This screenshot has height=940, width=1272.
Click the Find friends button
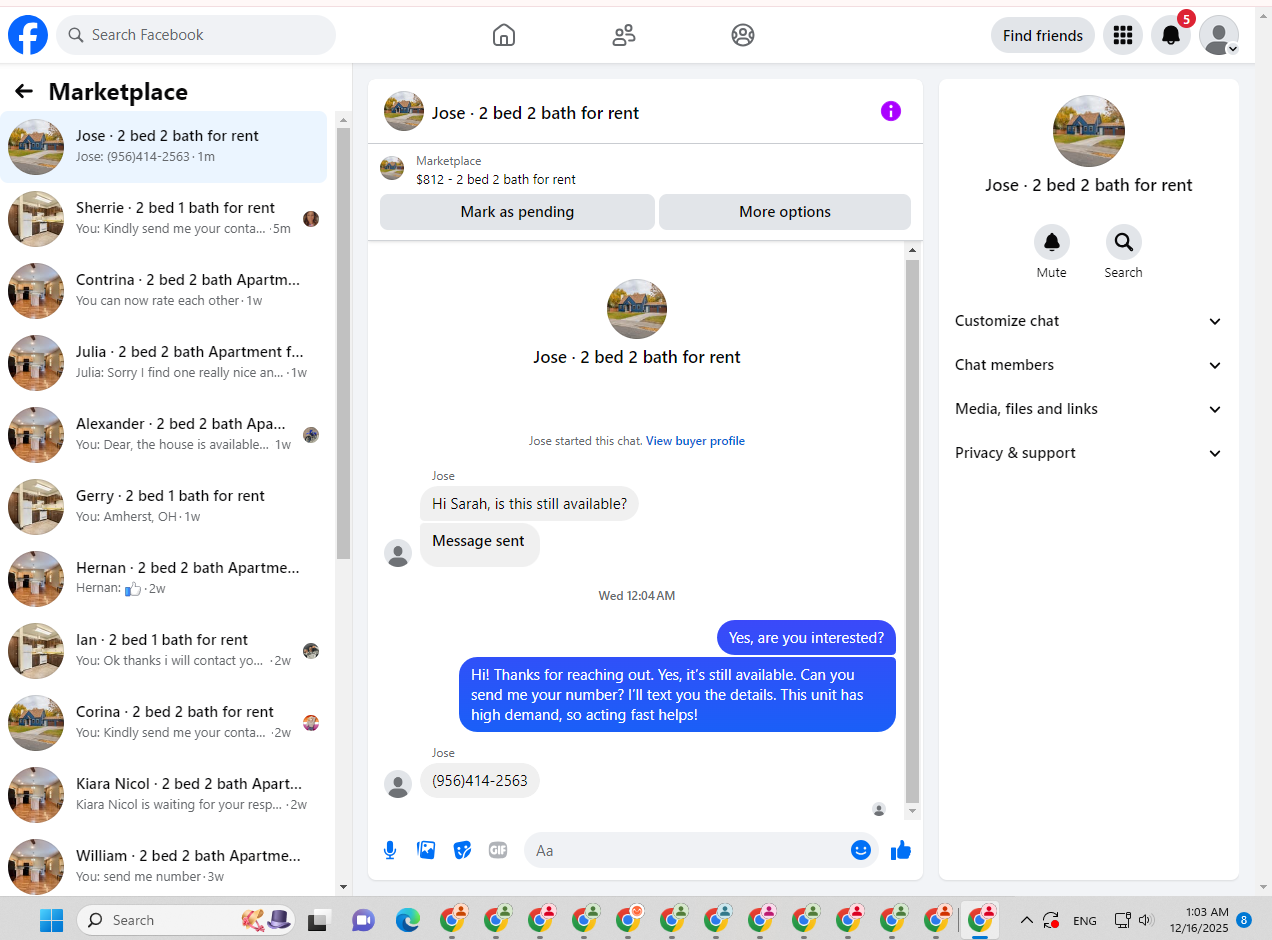pyautogui.click(x=1043, y=35)
